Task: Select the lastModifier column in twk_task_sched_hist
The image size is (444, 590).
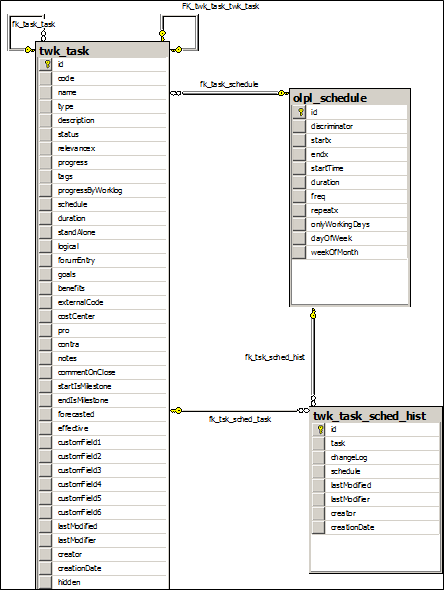Action: click(x=376, y=499)
